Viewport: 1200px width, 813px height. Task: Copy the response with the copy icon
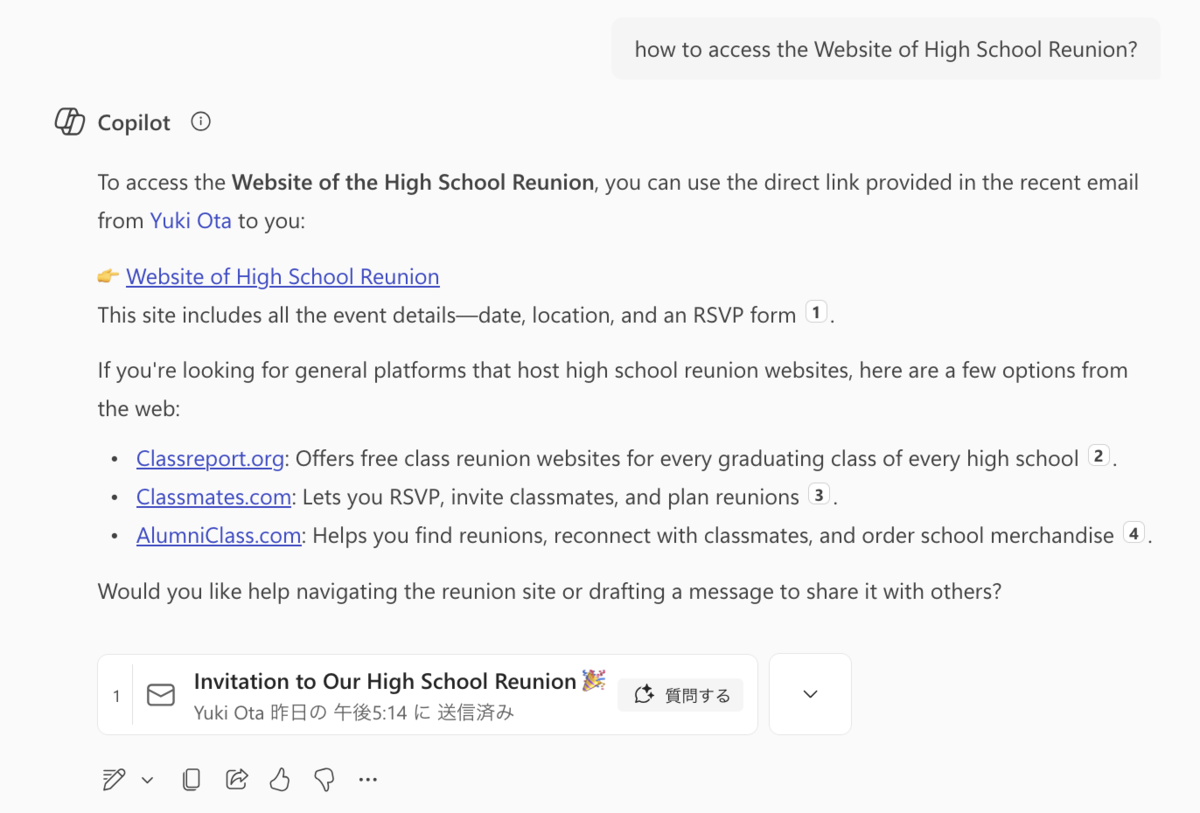point(191,780)
